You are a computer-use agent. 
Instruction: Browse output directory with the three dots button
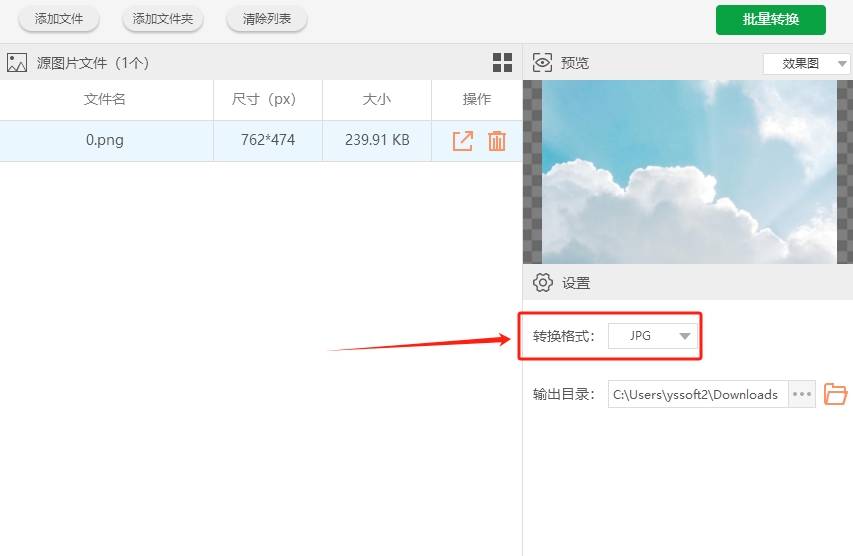(802, 394)
